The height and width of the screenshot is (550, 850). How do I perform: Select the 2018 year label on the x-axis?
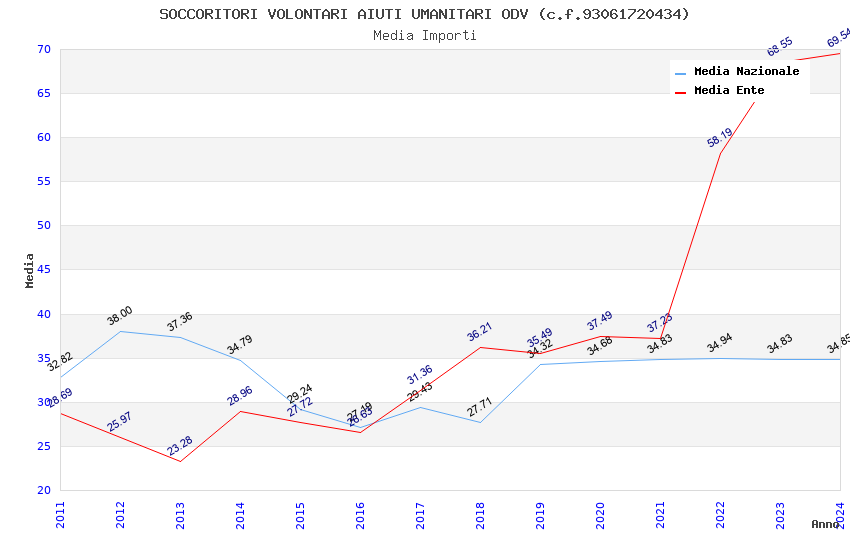(480, 515)
